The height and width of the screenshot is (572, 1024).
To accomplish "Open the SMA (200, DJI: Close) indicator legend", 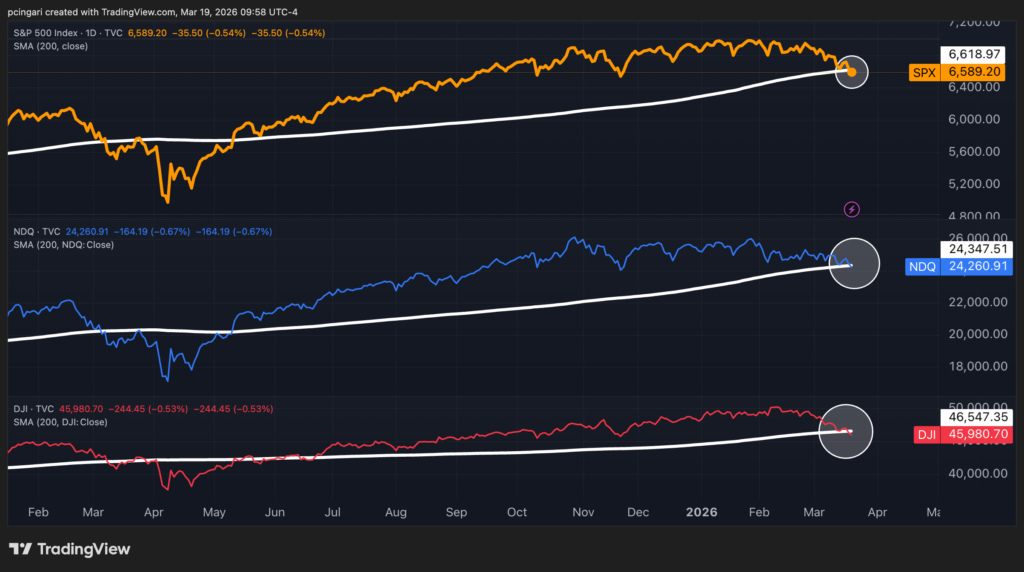I will click(60, 421).
